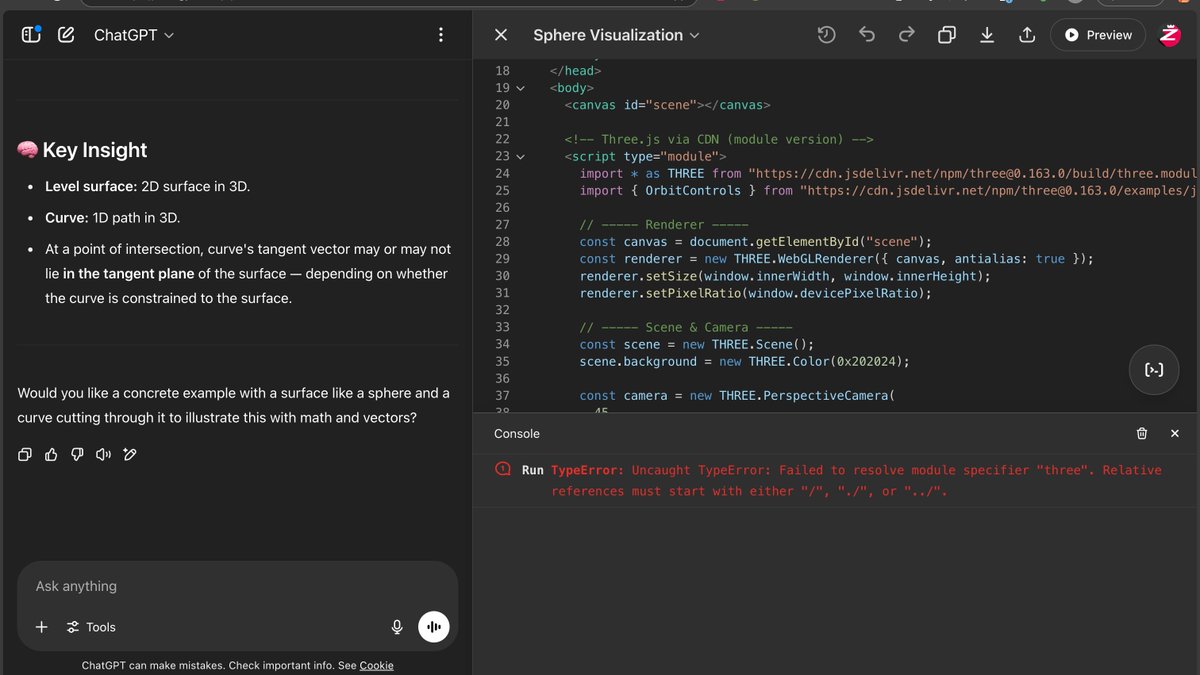Screen dimensions: 1200x675
Task: Place cursor on import OrbitControls line
Action: pyautogui.click(x=888, y=190)
